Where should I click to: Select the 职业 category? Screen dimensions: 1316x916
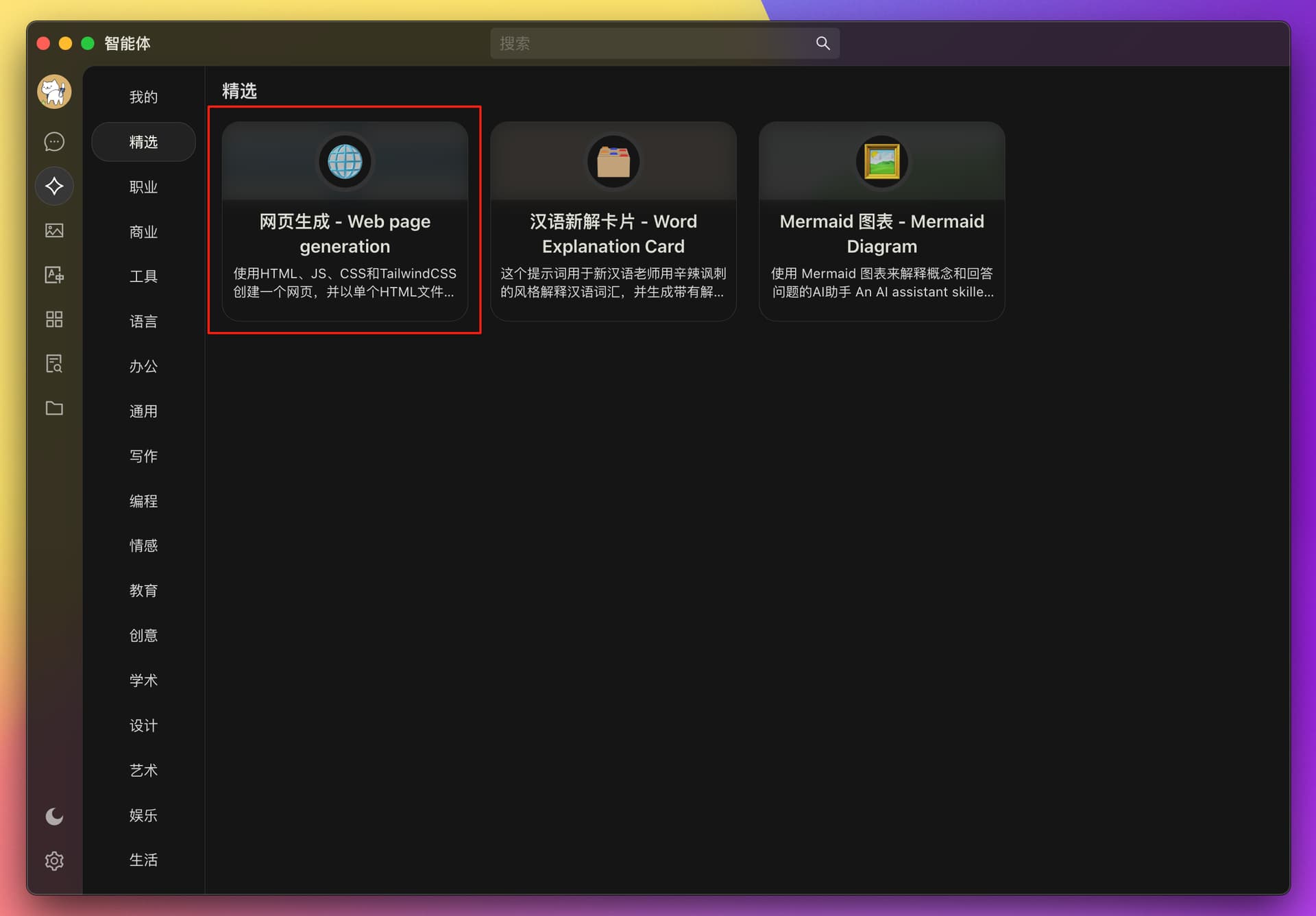coord(143,186)
